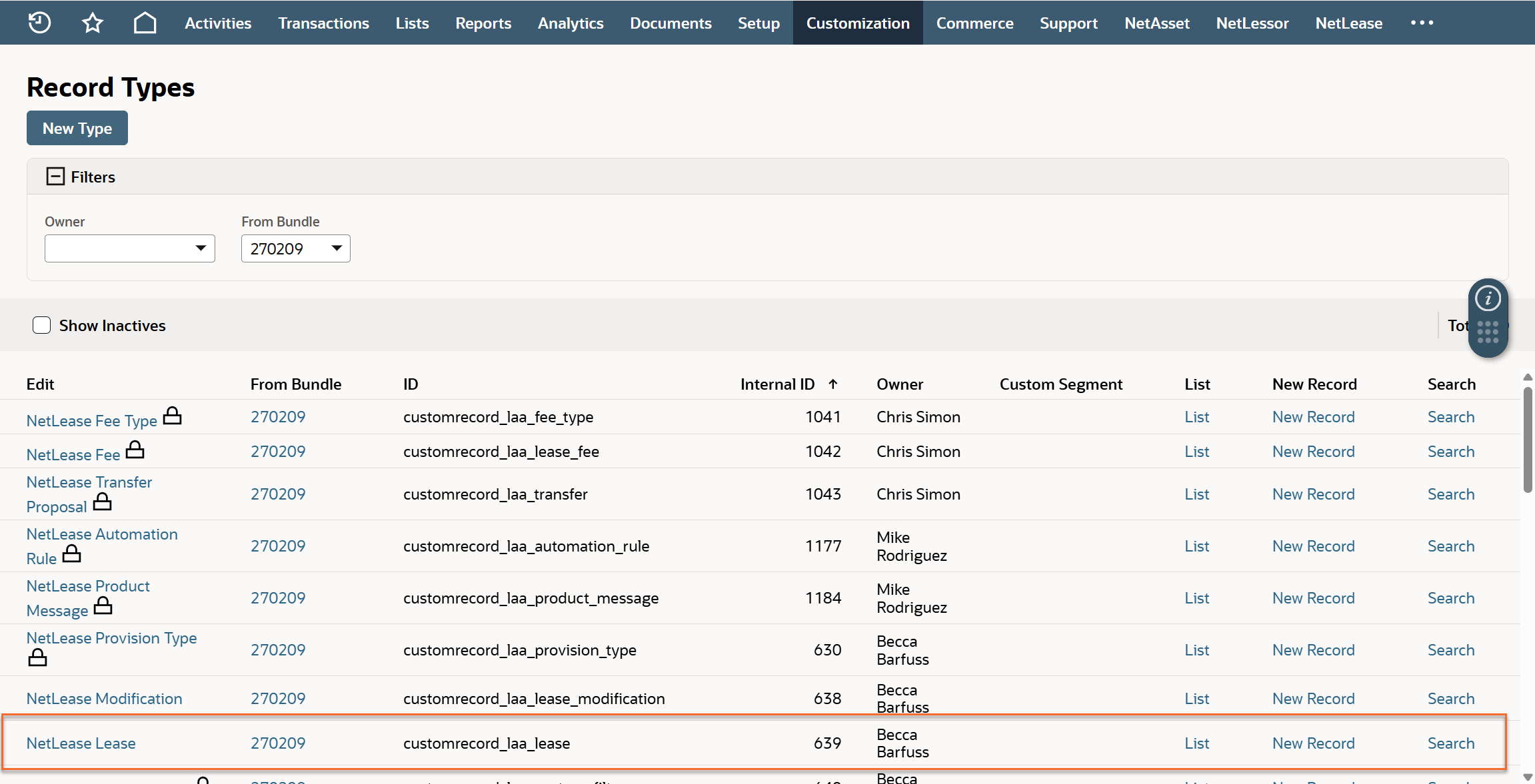Screen dimensions: 1535x784
Task: Click the vertical scrollbar thumb
Action: click(1528, 440)
